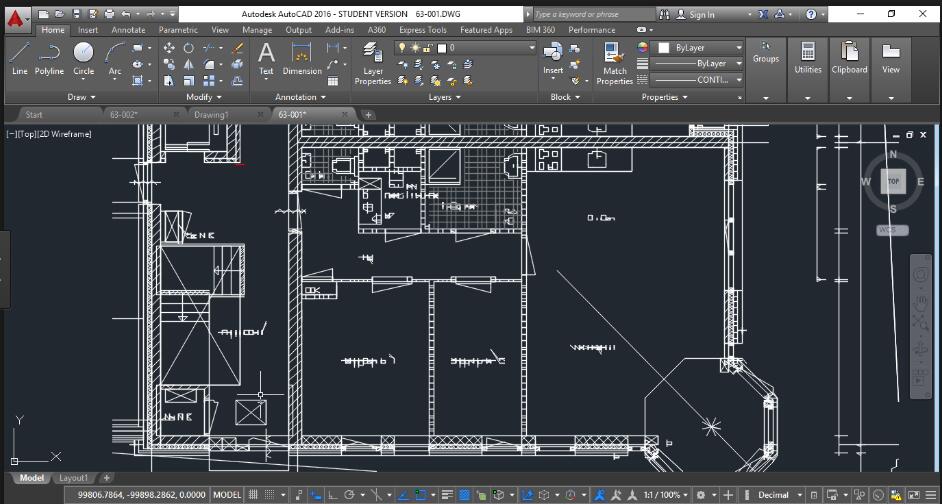
Task: Click the white layer color swatch
Action: [x=443, y=47]
